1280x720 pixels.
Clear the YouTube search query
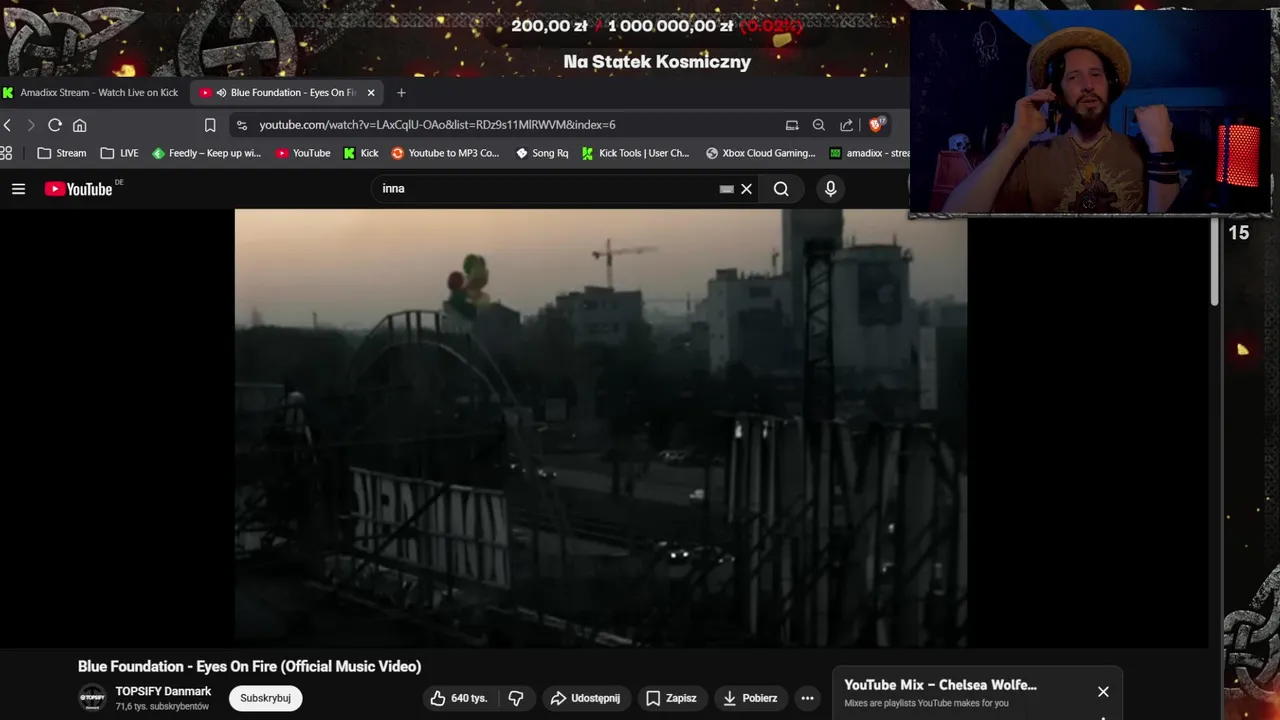(746, 189)
